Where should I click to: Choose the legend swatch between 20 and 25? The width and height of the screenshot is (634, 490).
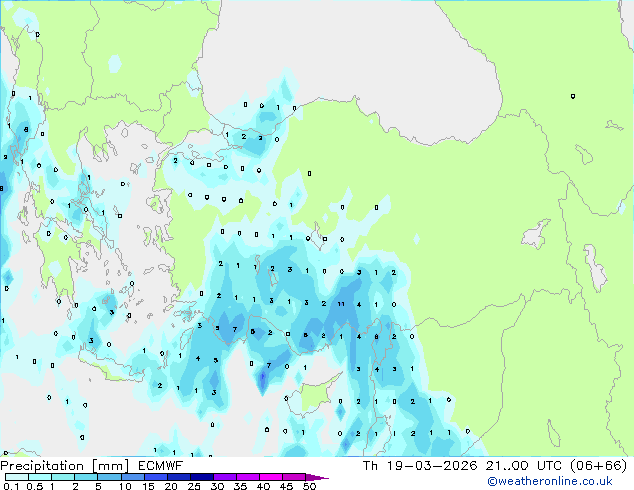click(x=178, y=477)
